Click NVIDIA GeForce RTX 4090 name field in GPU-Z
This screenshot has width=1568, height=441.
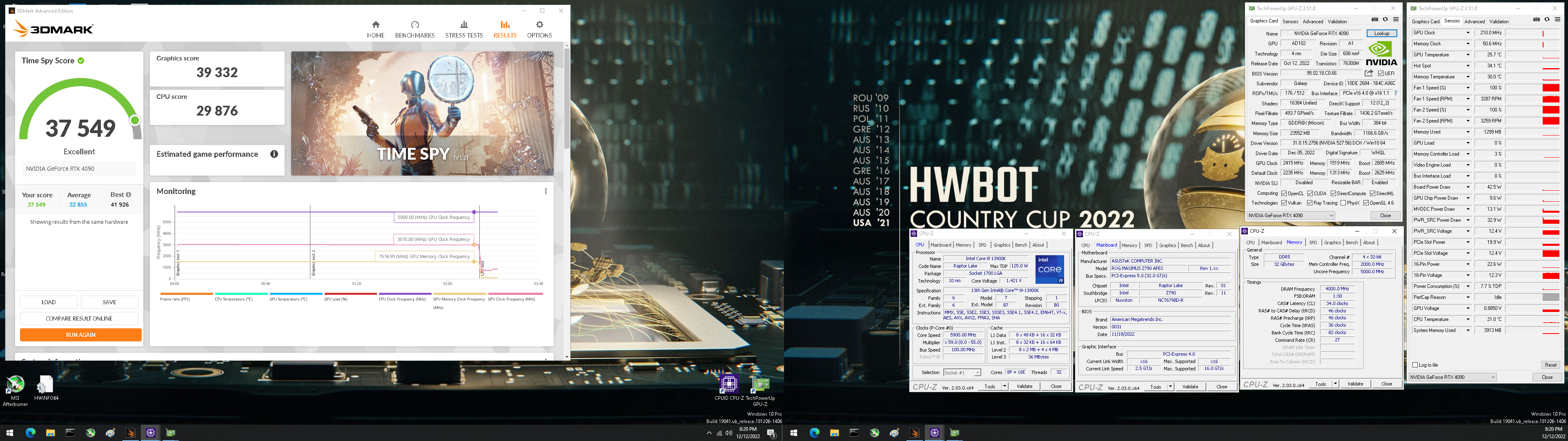1321,33
